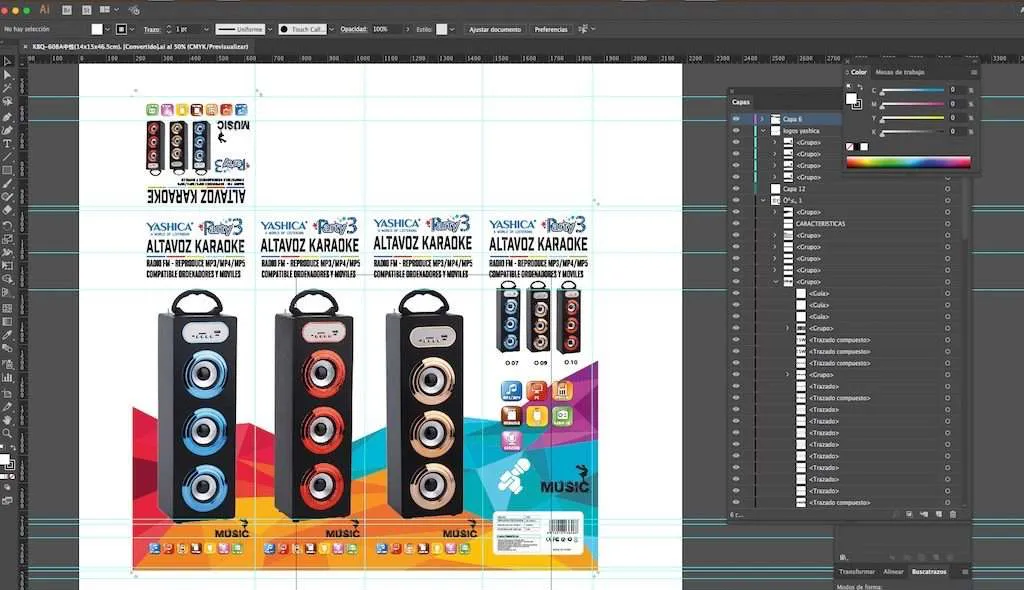Viewport: 1024px width, 590px height.
Task: Select the Zoom tool
Action: point(7,433)
